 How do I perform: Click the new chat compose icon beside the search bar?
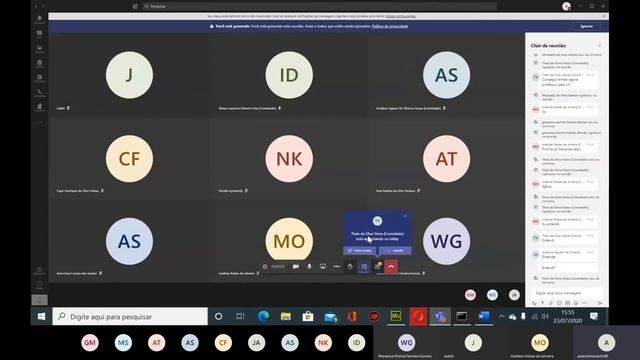135,6
